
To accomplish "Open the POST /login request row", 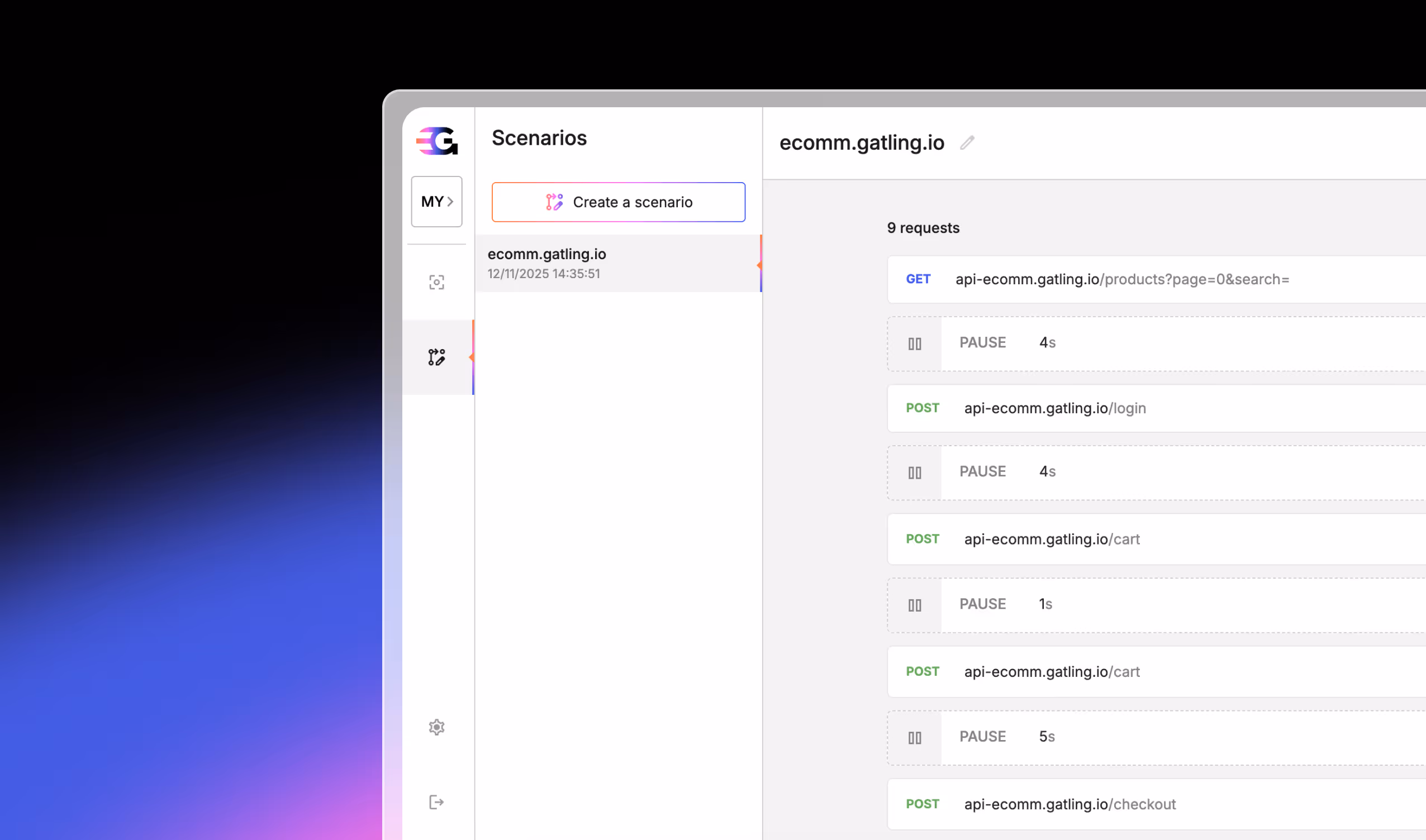I will tap(1054, 408).
